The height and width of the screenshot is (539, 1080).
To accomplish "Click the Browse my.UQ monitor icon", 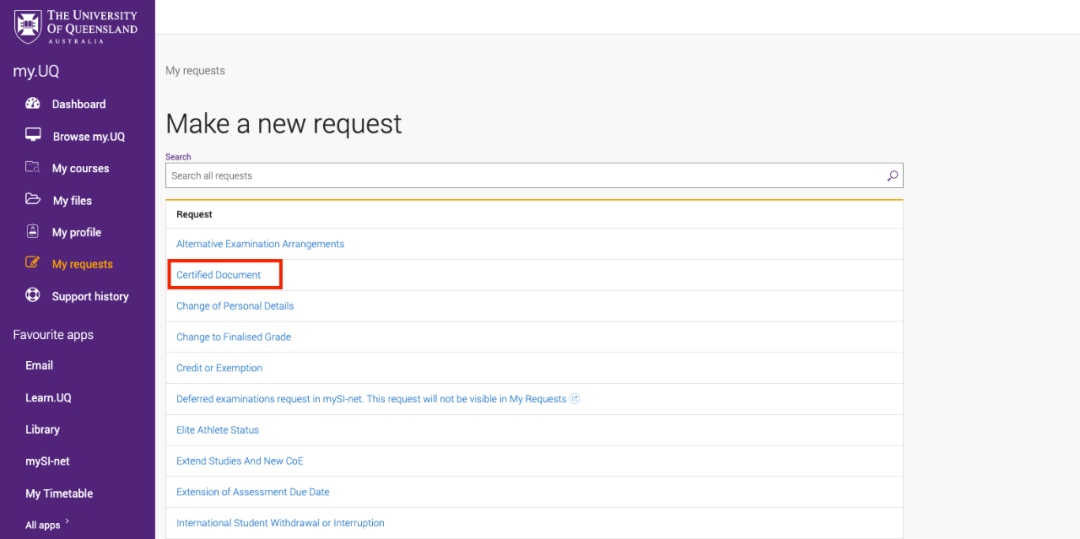I will pyautogui.click(x=32, y=136).
